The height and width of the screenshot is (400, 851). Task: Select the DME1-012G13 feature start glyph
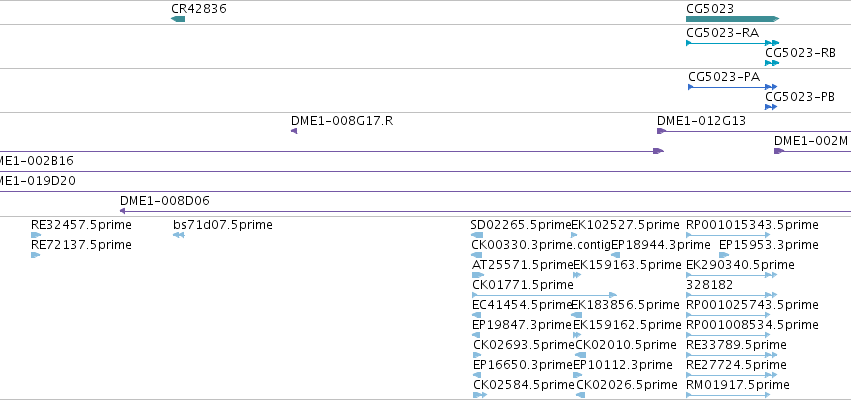661,131
